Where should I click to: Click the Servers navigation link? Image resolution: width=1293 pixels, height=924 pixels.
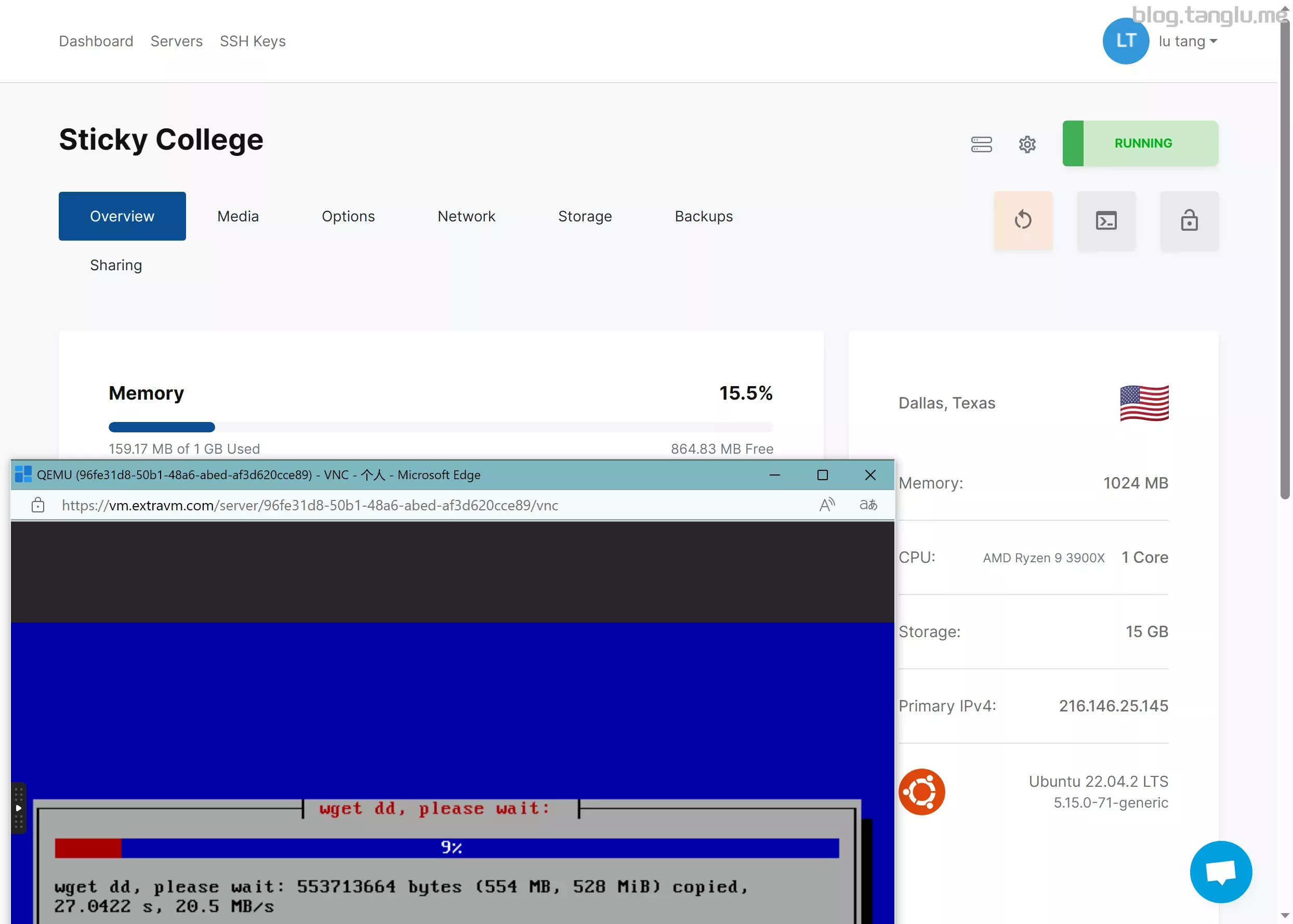click(176, 41)
